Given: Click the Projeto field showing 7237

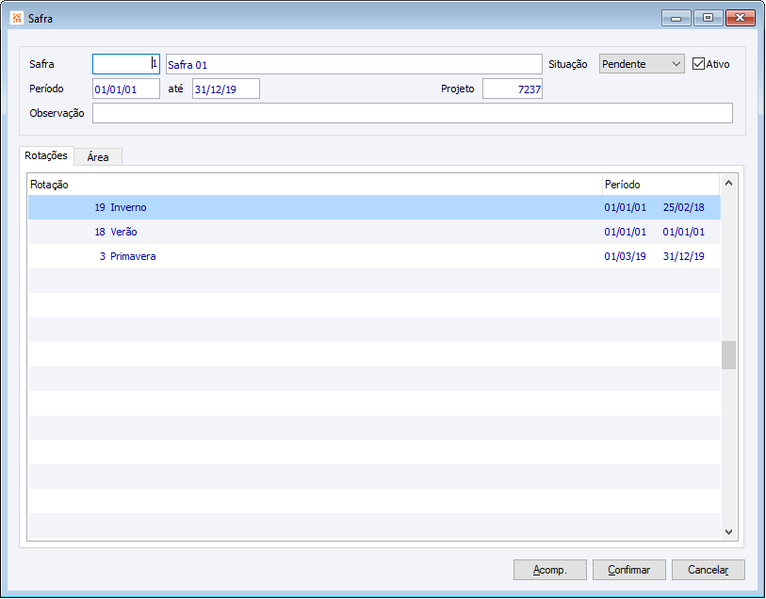Looking at the screenshot, I should 512,89.
